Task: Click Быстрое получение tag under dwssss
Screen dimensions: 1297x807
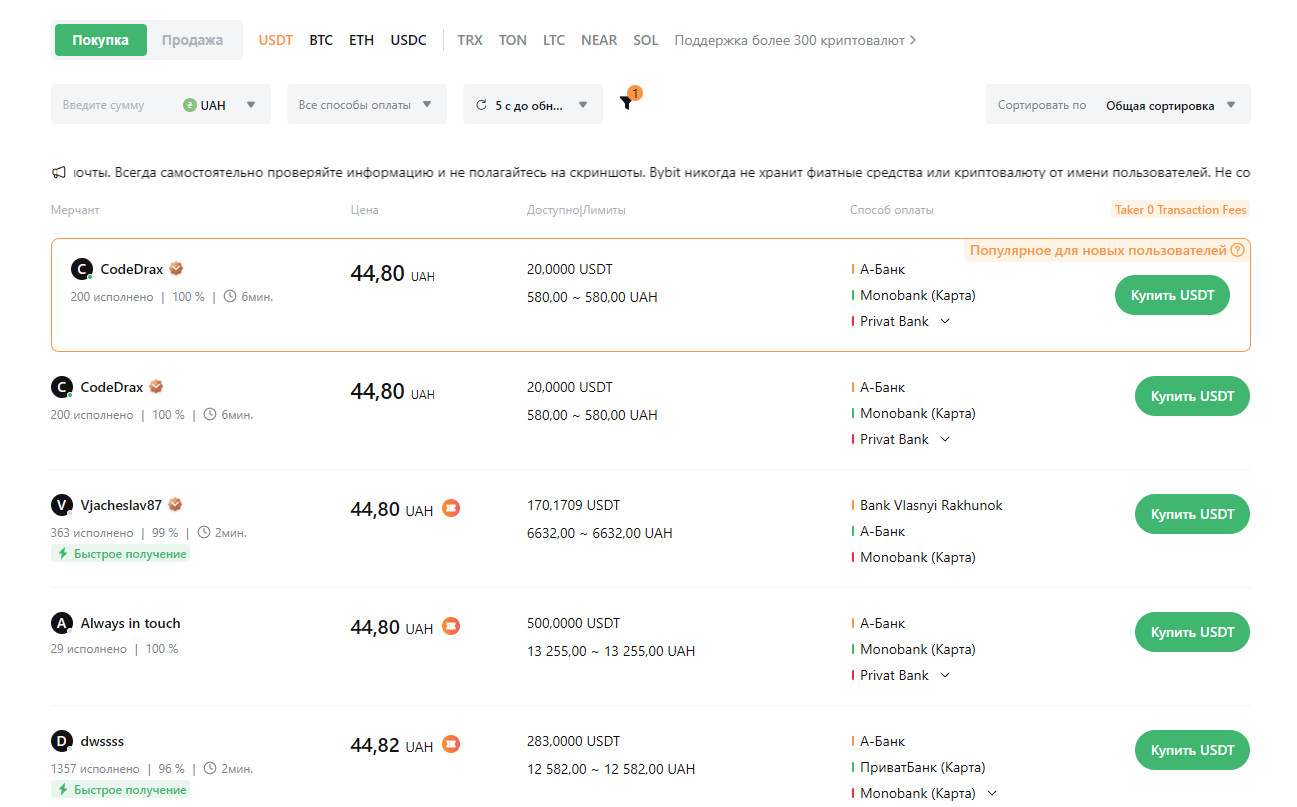Action: pos(121,789)
